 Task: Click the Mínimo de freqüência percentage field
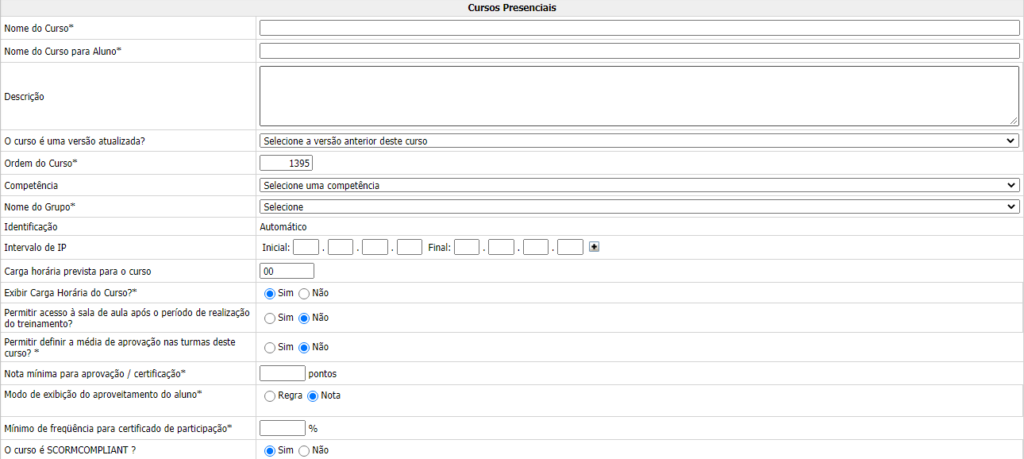coord(282,428)
